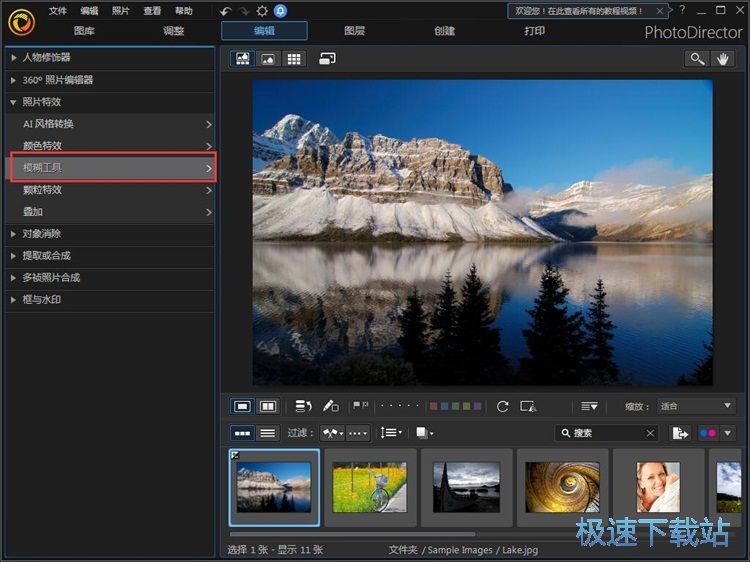This screenshot has width=750, height=562.
Task: Open the notifications bell icon
Action: (280, 11)
